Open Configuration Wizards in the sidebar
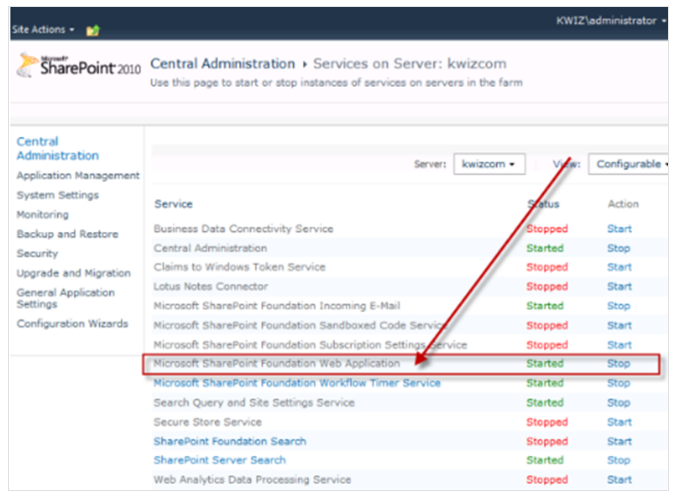 (72, 323)
